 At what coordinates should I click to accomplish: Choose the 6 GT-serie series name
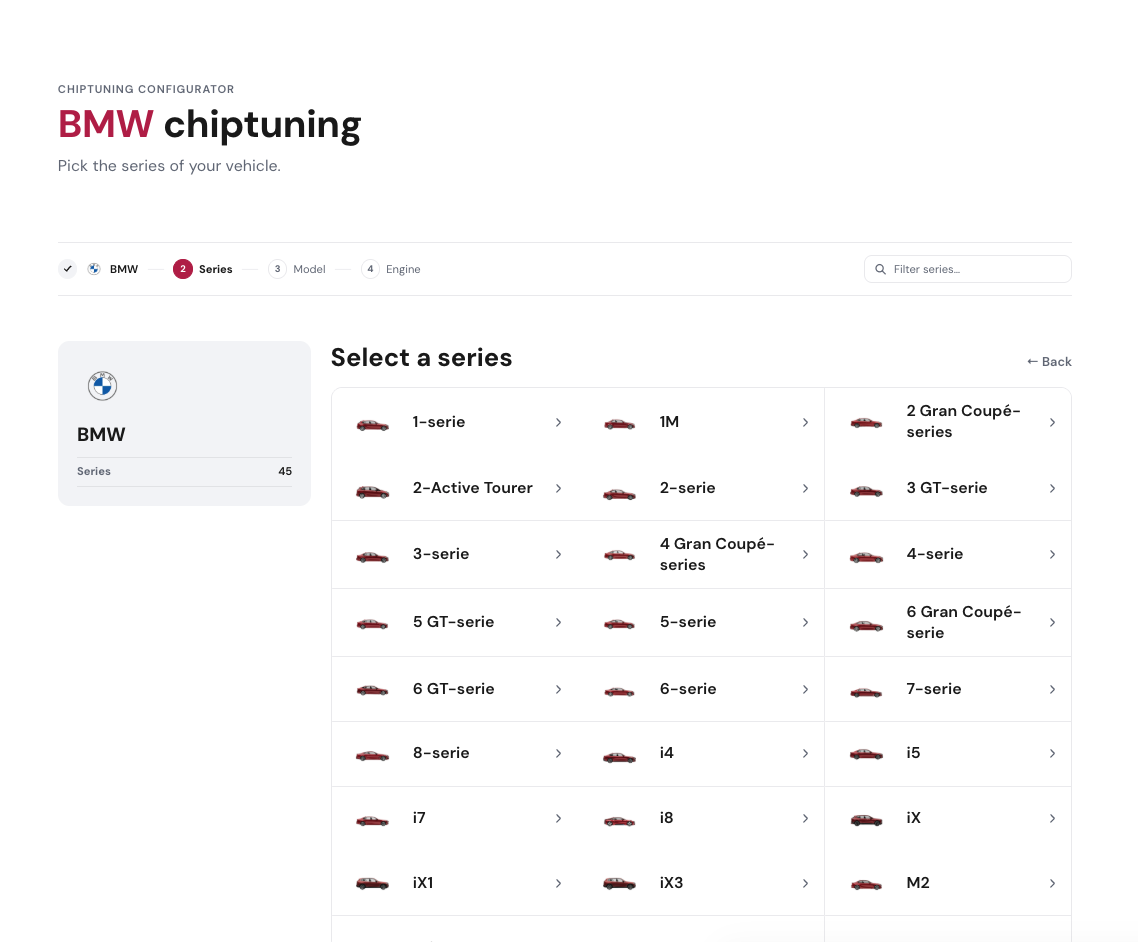pos(454,689)
